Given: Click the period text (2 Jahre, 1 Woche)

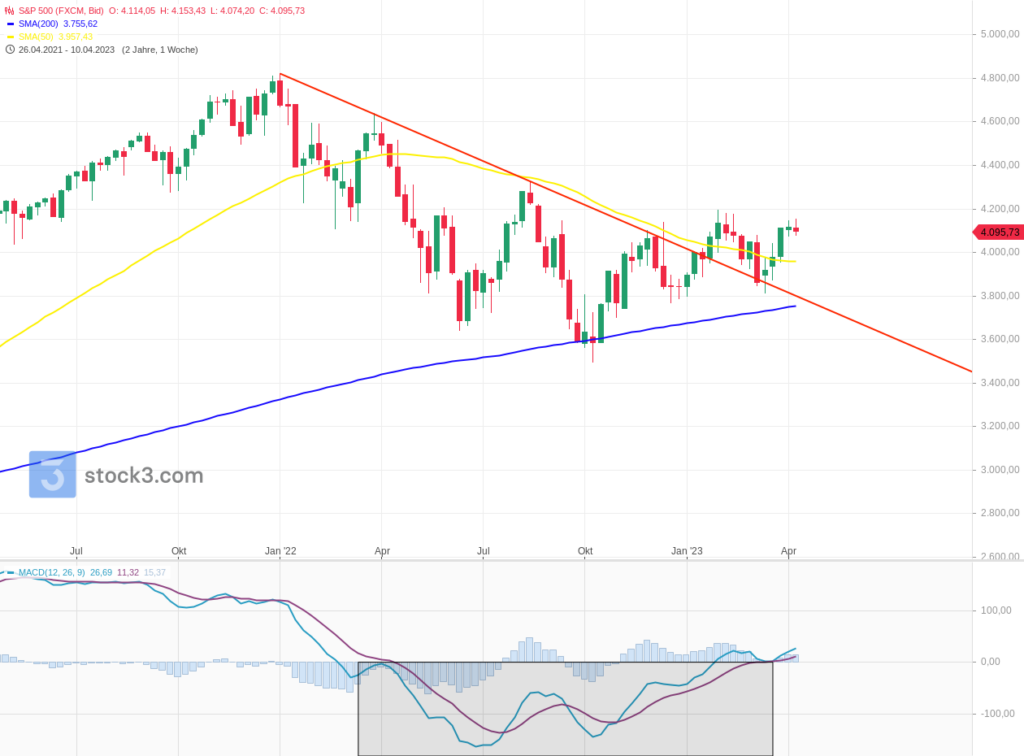Looking at the screenshot, I should (x=160, y=50).
